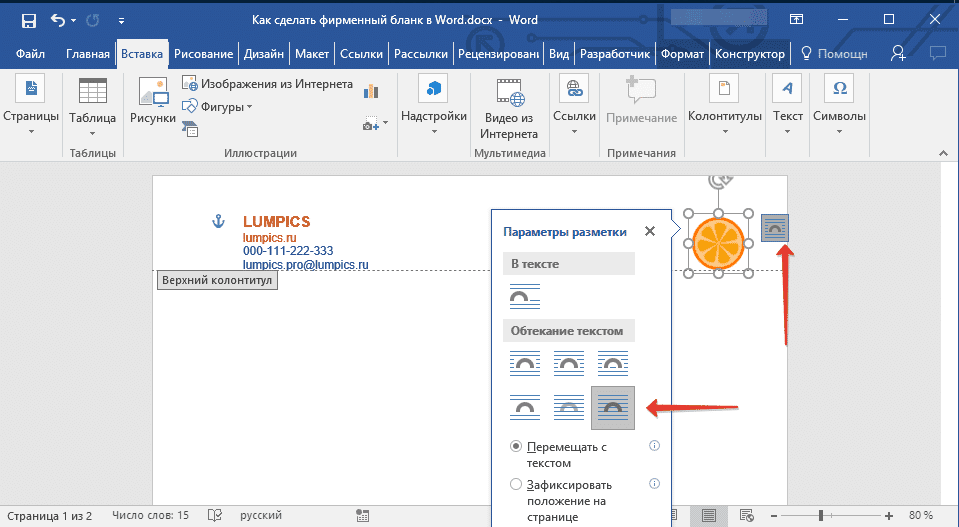Screen dimensions: 959x527
Task: Open the Главная ribbon tab
Action: [88, 53]
